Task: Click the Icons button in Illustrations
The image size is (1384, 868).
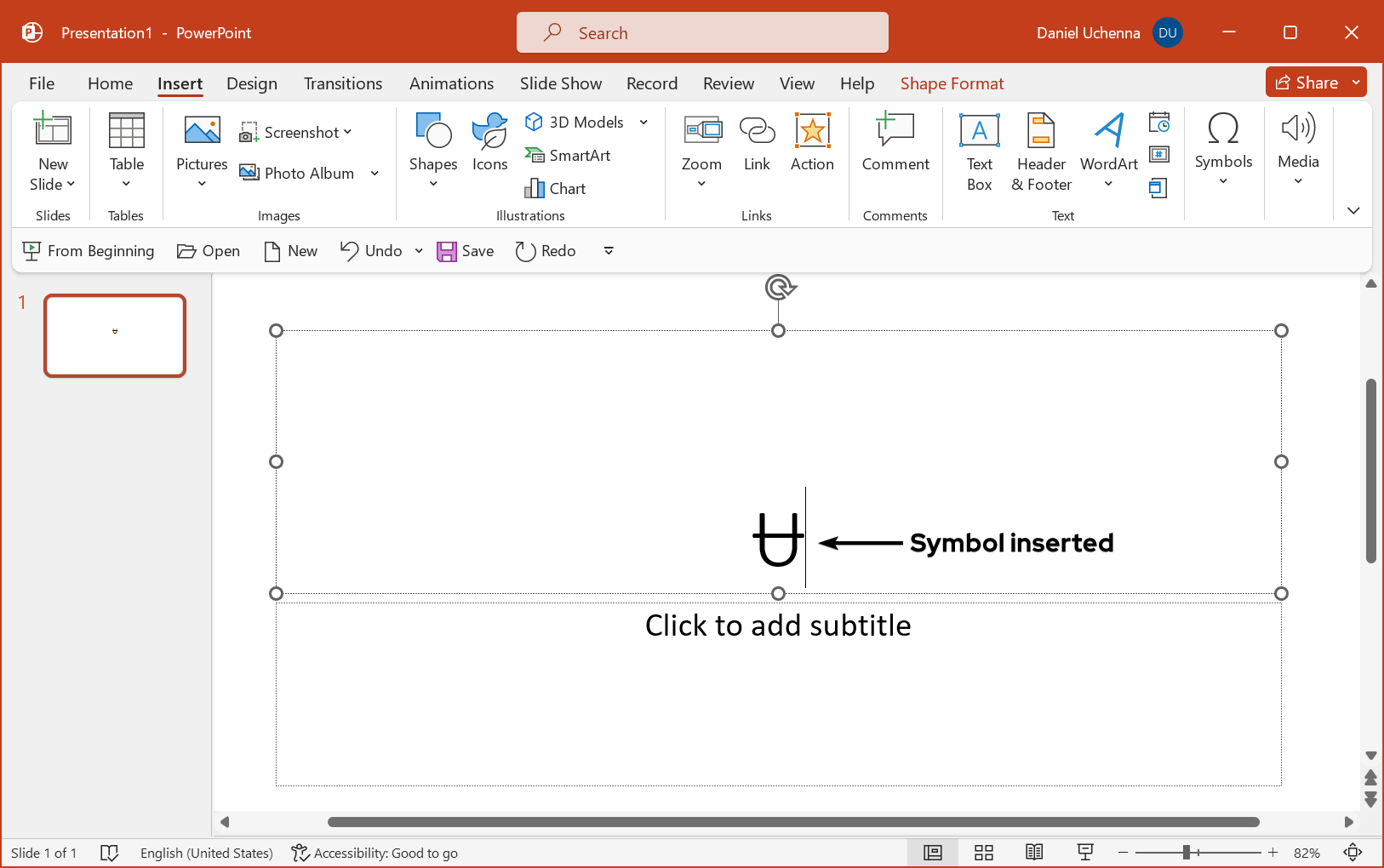Action: [489, 143]
